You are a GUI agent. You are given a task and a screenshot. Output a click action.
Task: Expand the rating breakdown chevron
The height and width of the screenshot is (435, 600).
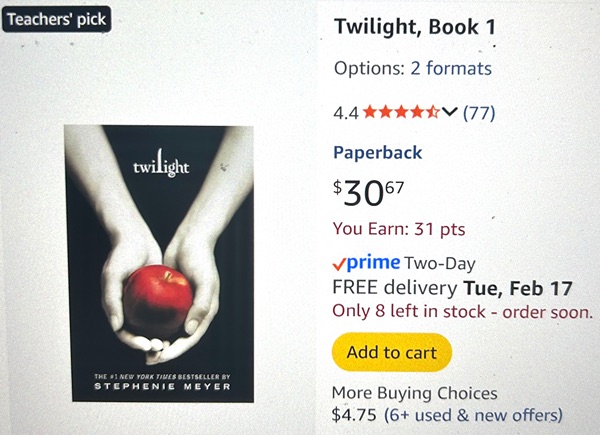tap(449, 112)
